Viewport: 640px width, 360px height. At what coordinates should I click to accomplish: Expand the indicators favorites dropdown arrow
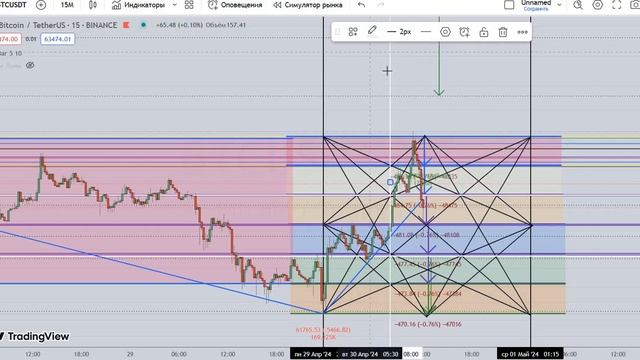click(175, 5)
